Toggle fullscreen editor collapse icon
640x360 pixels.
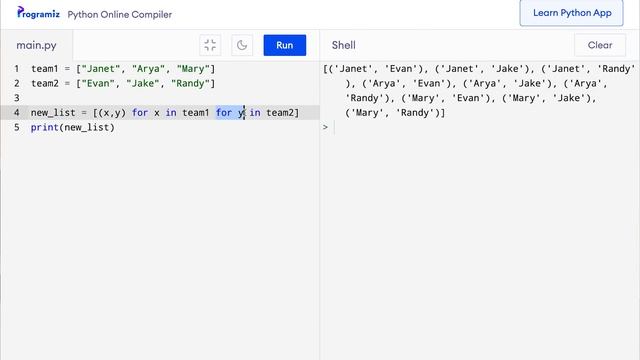tap(210, 45)
